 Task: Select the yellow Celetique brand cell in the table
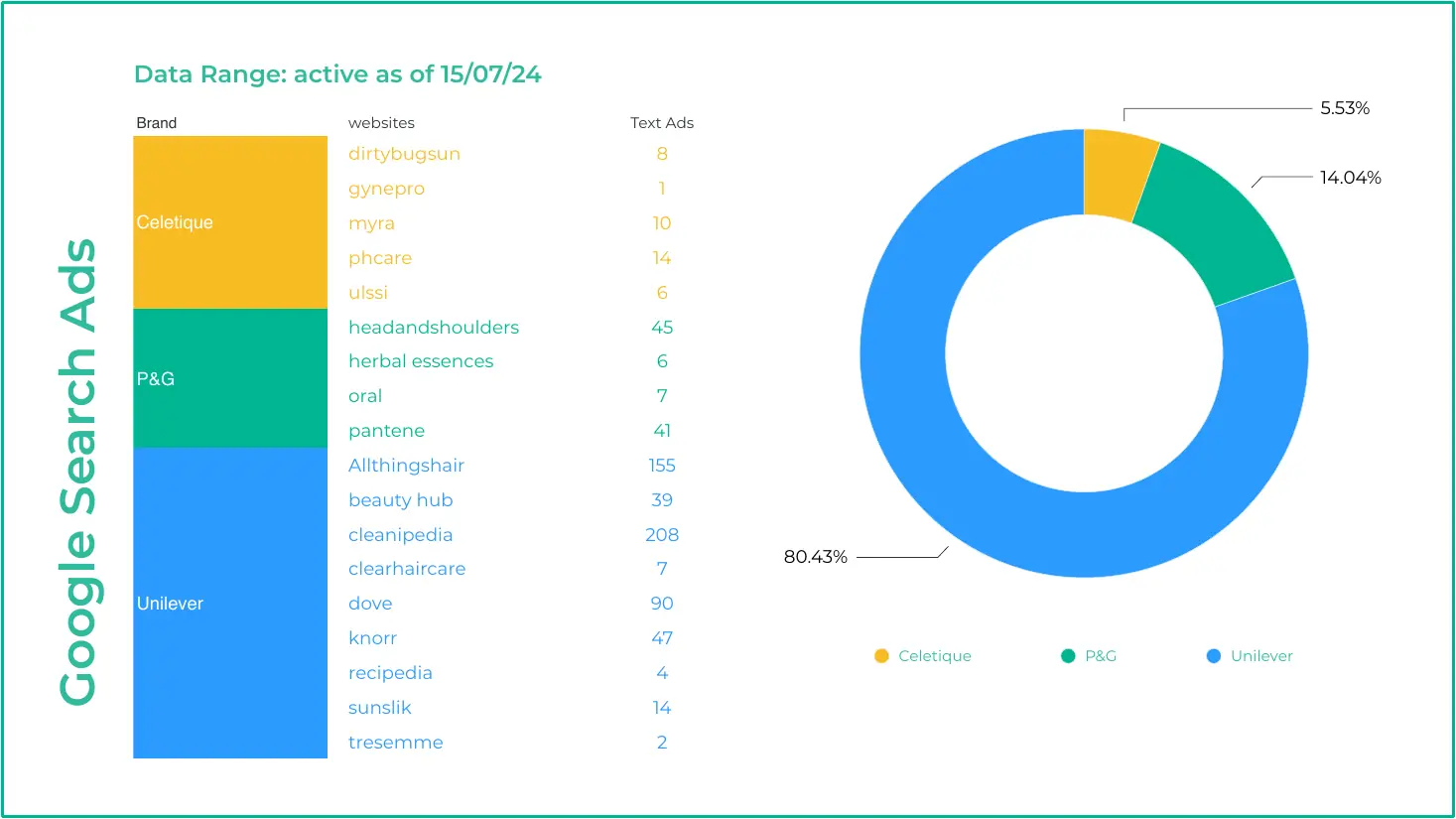[x=230, y=222]
